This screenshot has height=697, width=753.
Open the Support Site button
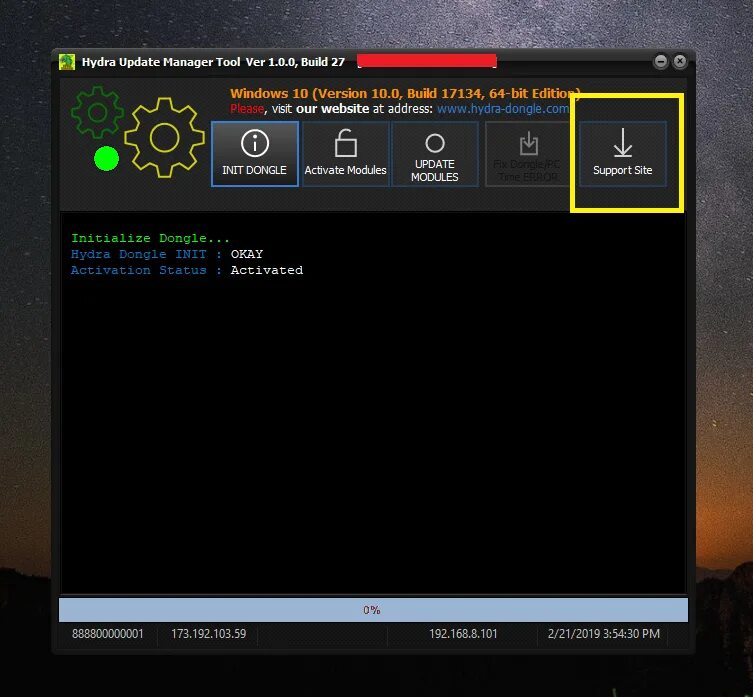[x=622, y=154]
